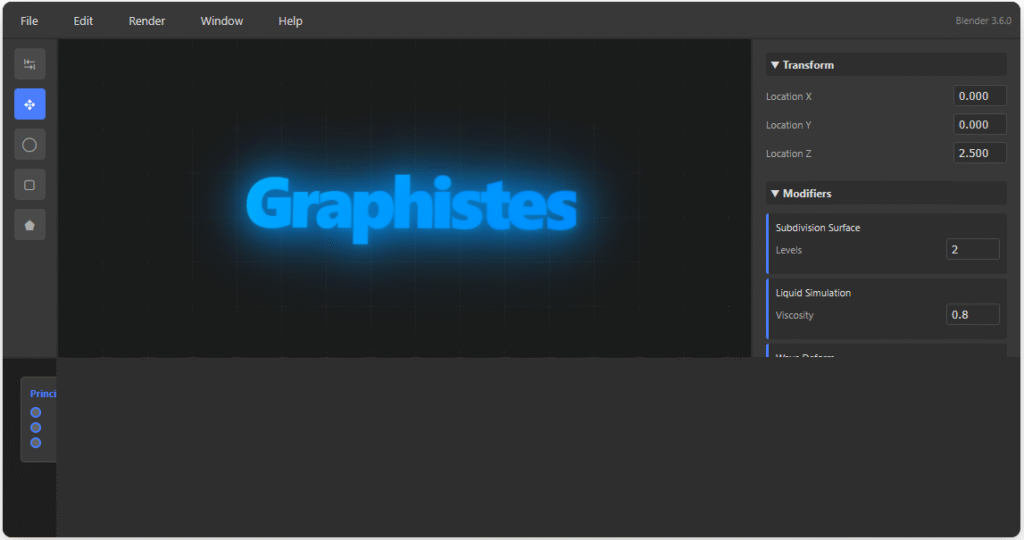Click the align/distribute tool at top of toolbar

pos(30,64)
